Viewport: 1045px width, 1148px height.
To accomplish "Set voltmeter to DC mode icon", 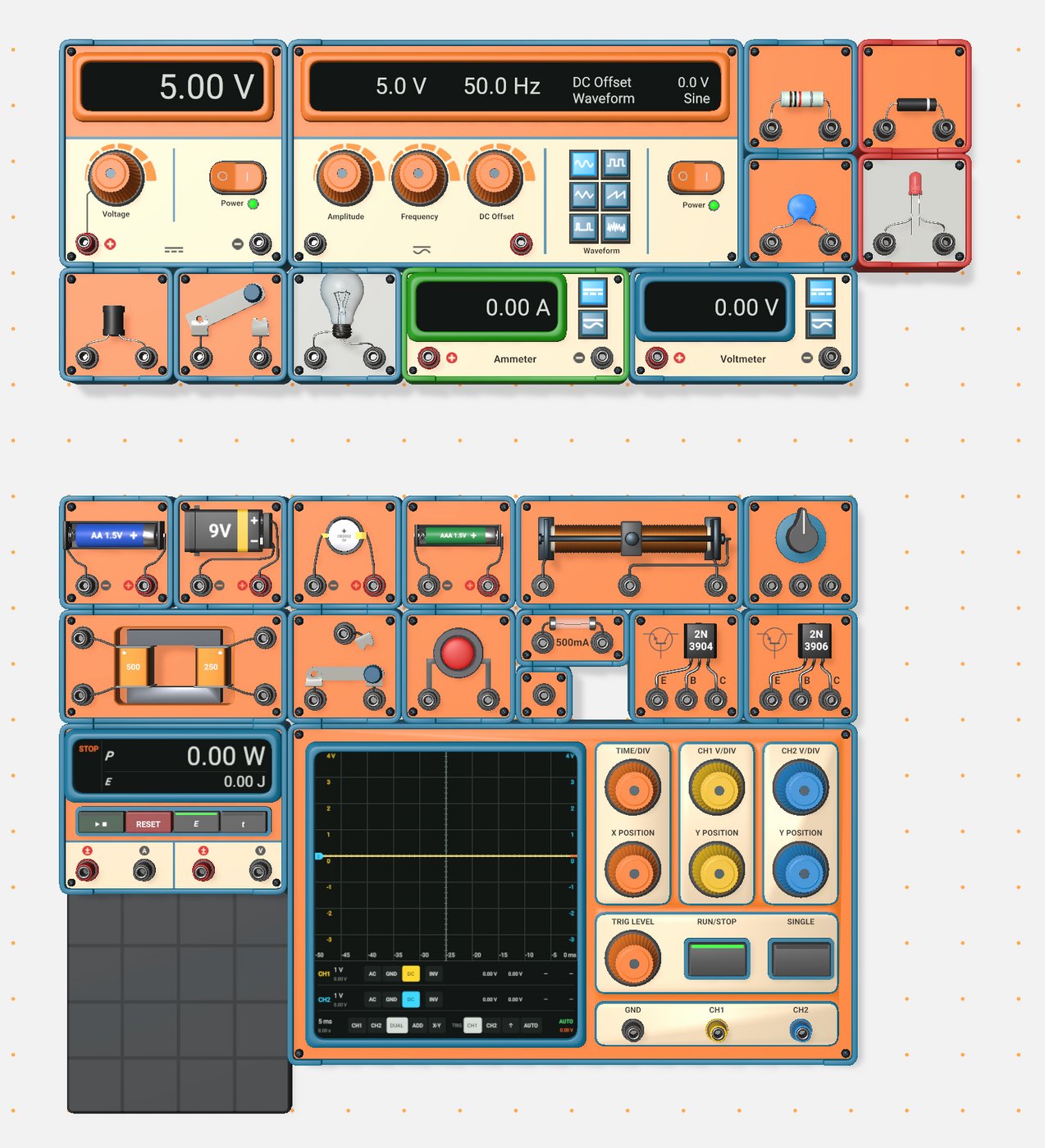I will click(x=820, y=291).
